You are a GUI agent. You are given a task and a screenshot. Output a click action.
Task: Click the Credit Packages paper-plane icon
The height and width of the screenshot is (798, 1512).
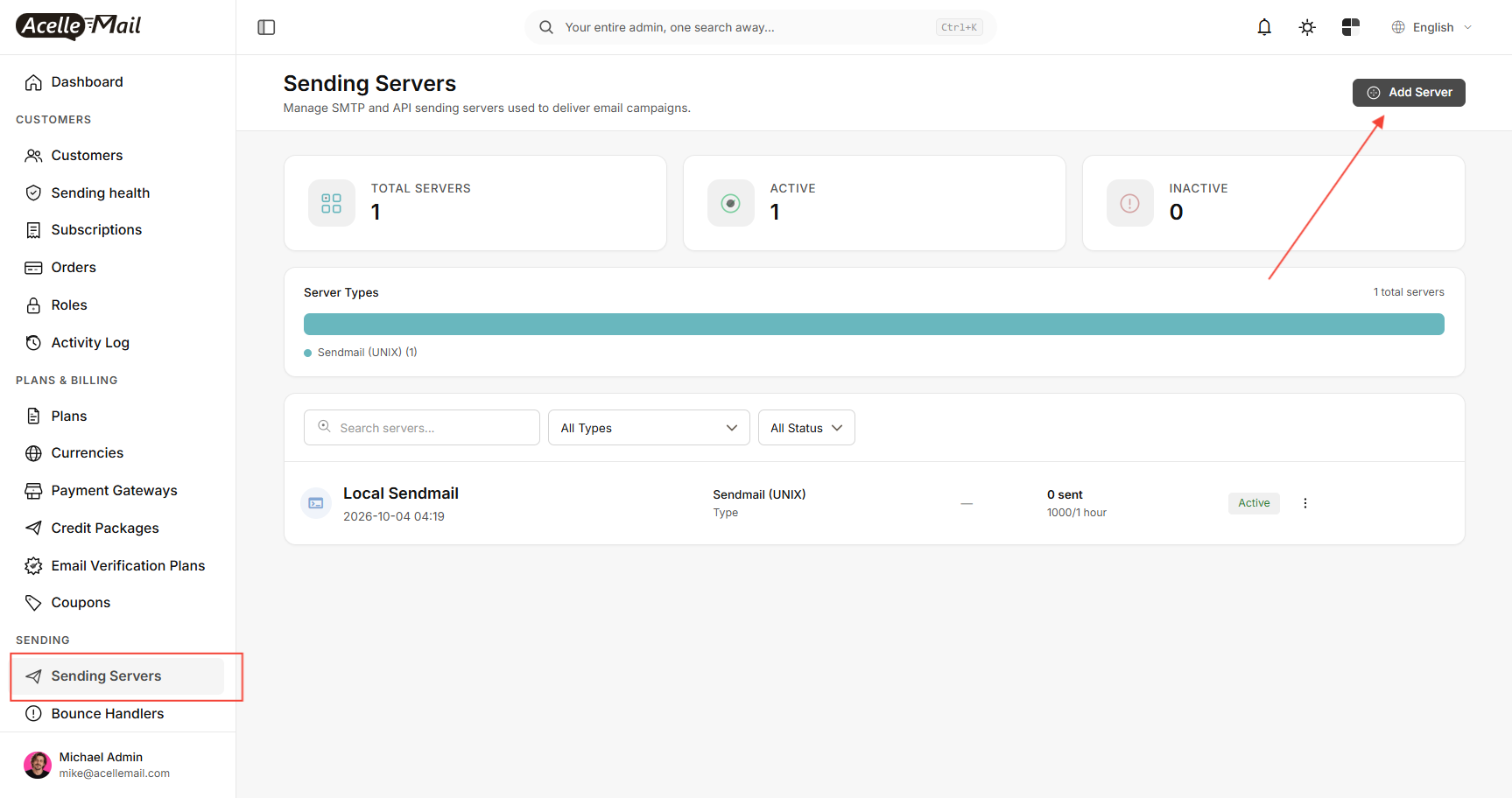pyautogui.click(x=33, y=528)
